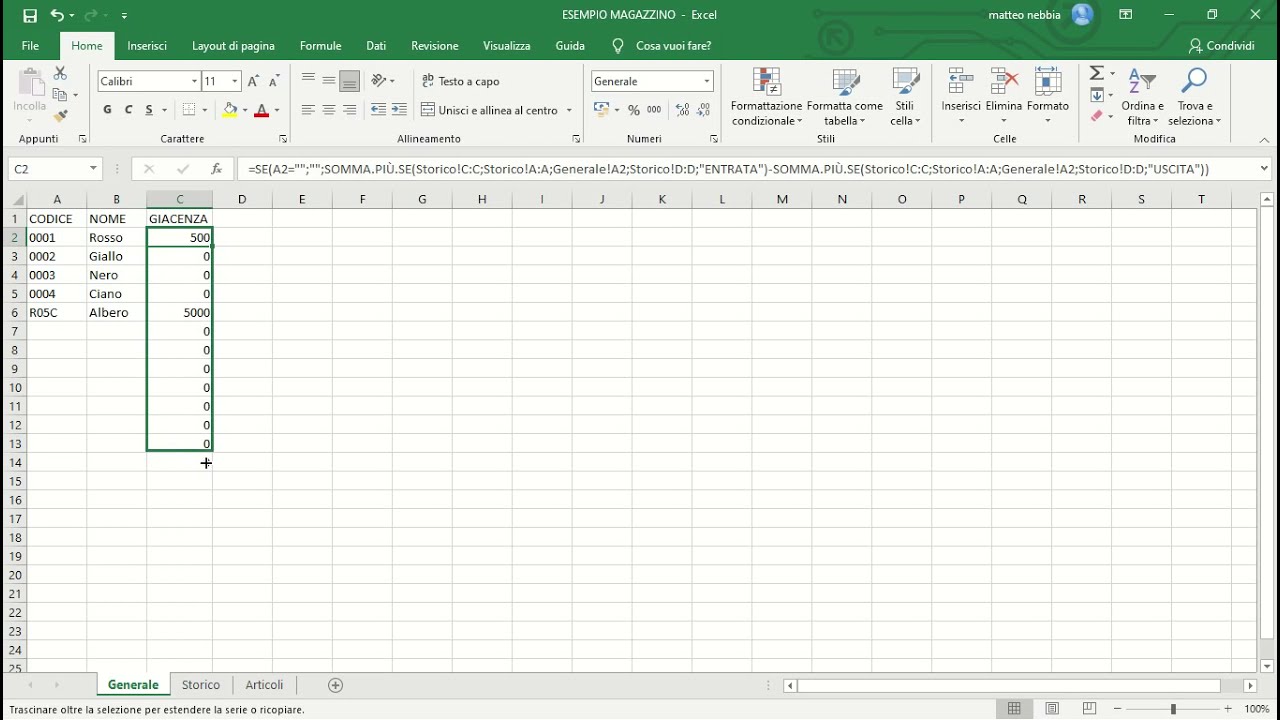Add a new sheet with plus icon

click(x=336, y=685)
